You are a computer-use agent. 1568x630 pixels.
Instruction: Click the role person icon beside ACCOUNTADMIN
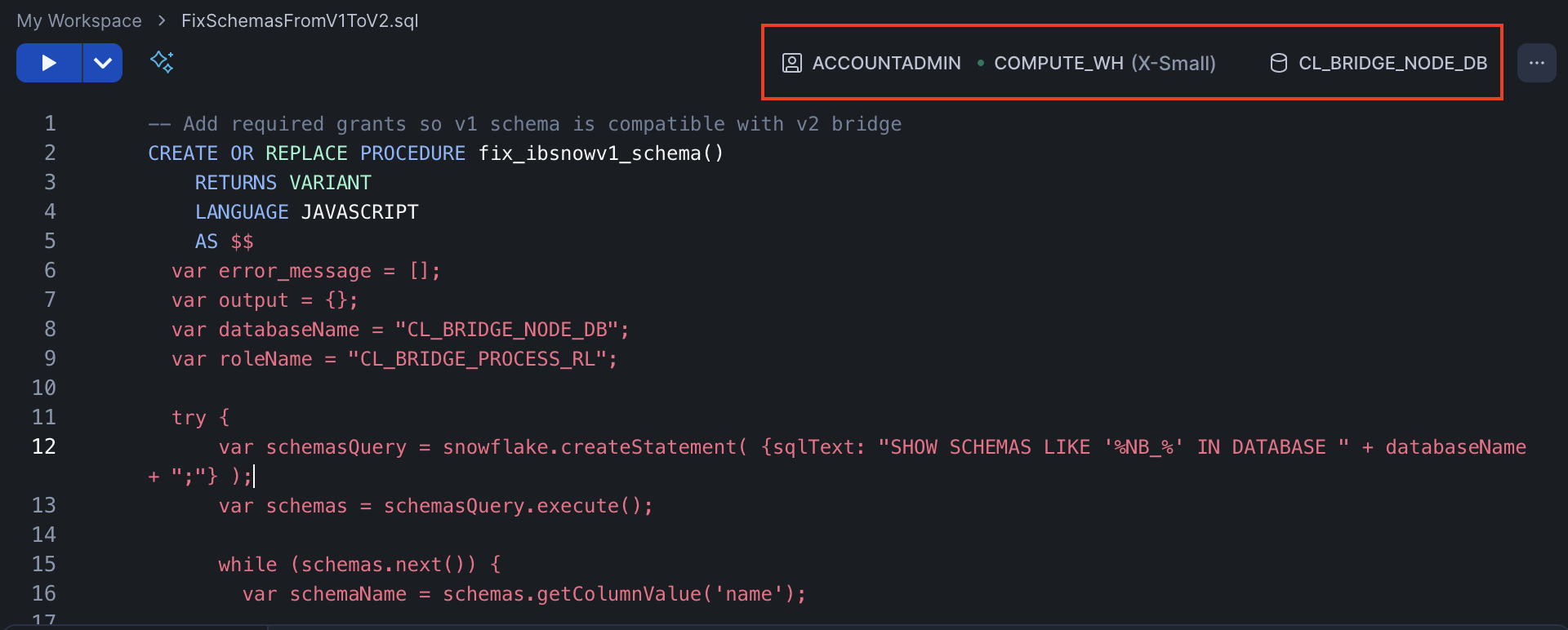791,63
